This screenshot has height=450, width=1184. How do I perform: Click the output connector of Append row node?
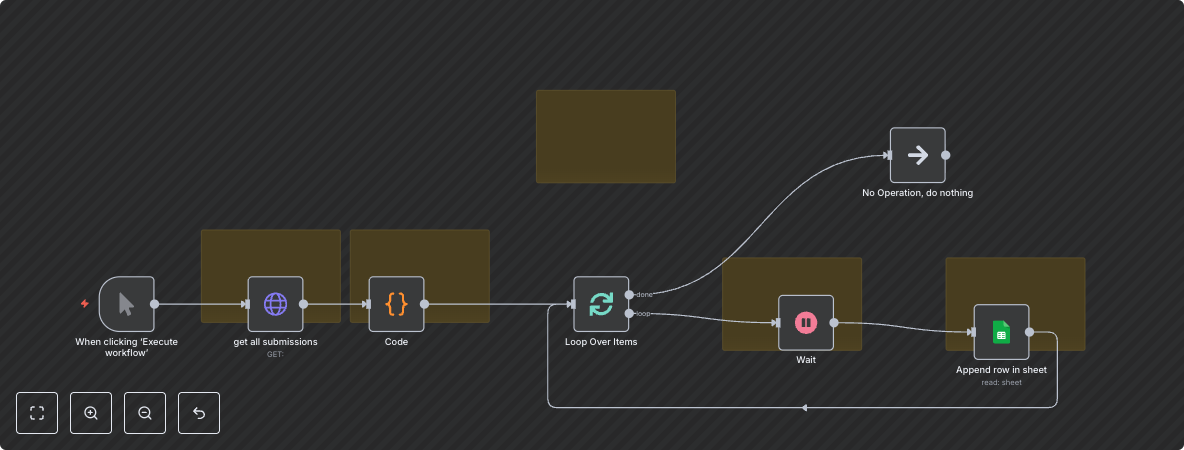tap(1029, 332)
